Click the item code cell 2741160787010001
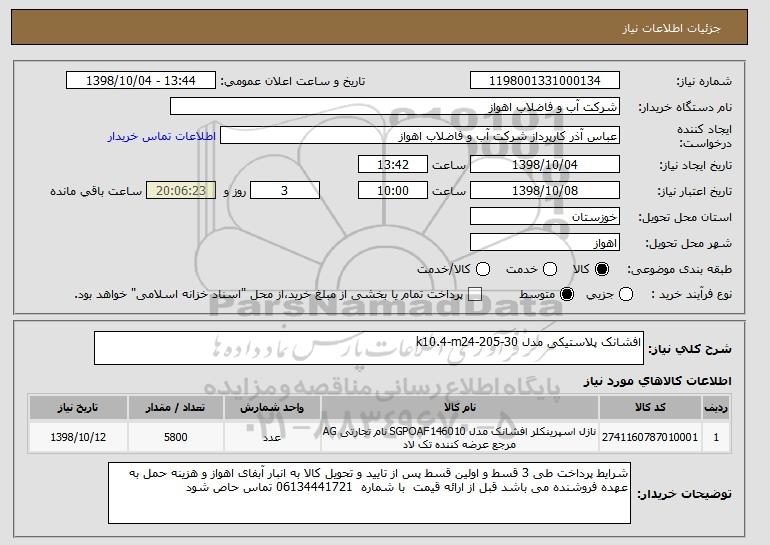770x545 pixels. pyautogui.click(x=650, y=437)
